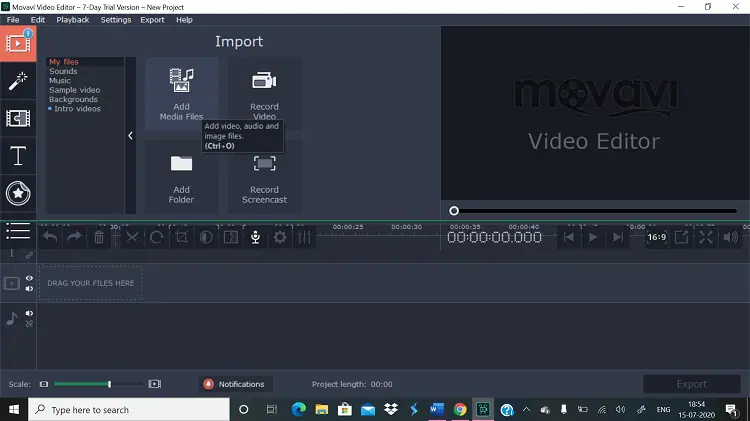Image resolution: width=750 pixels, height=421 pixels.
Task: Open Notifications
Action: 235,384
